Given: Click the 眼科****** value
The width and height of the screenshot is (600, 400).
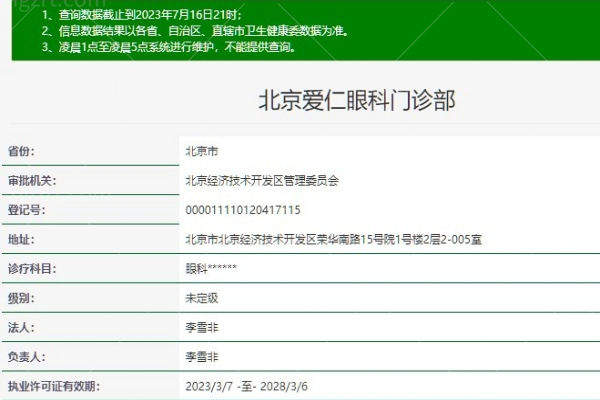Looking at the screenshot, I should click(211, 268).
